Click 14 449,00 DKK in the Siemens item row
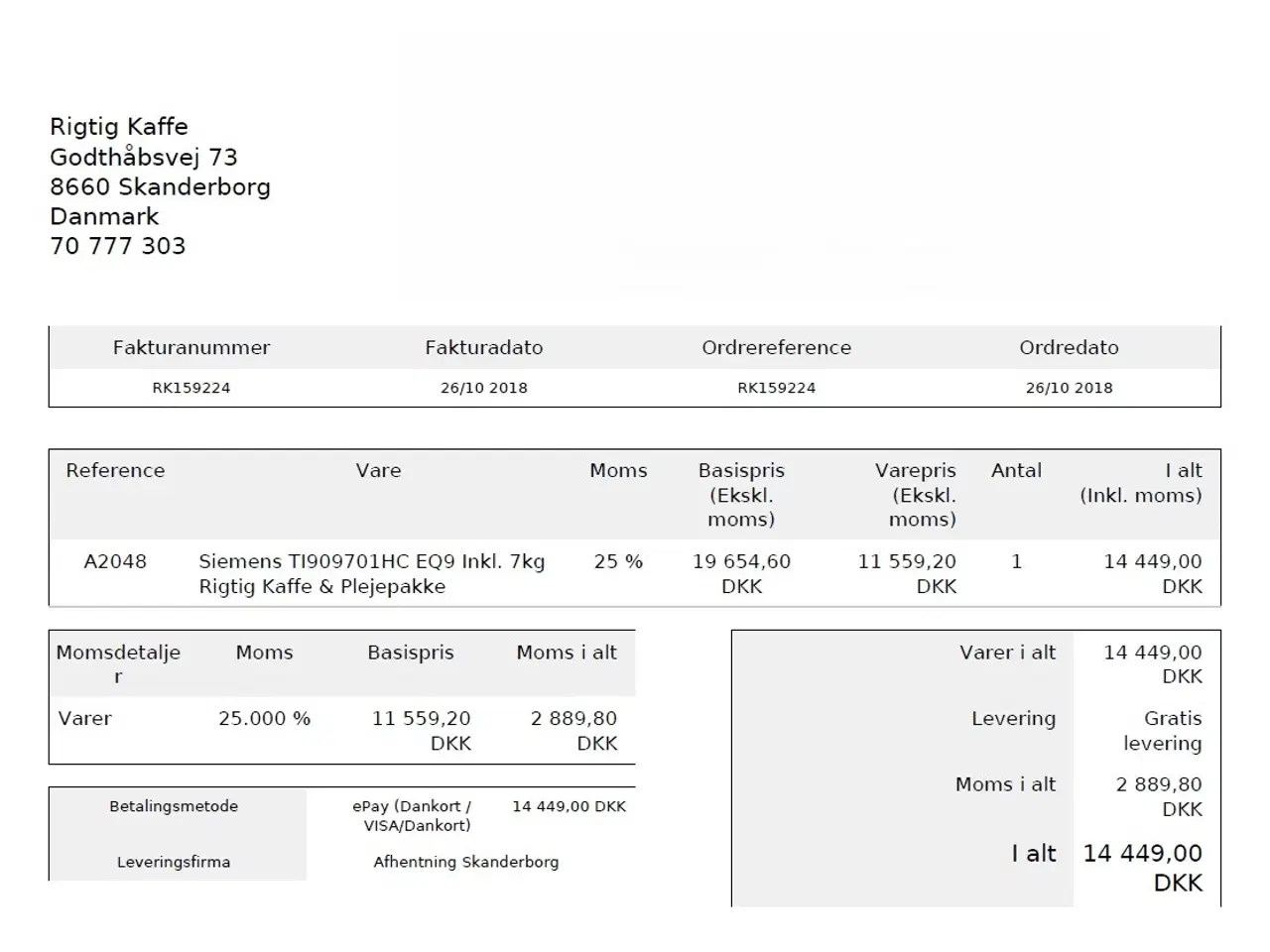Image resolution: width=1270 pixels, height=952 pixels. tap(1153, 574)
